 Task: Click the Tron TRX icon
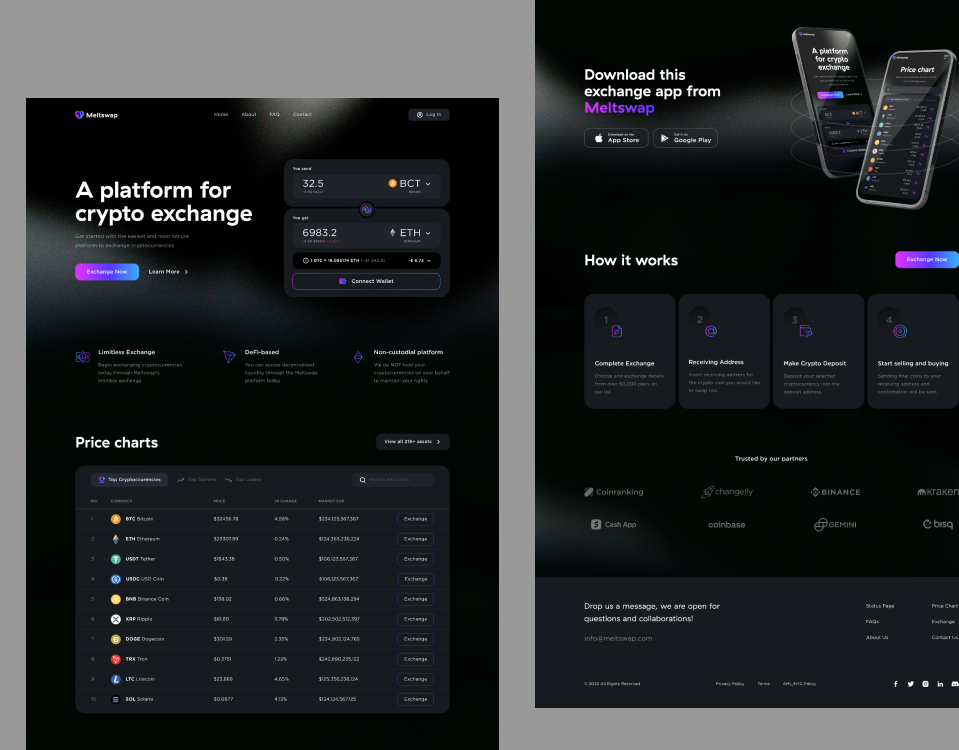click(x=116, y=659)
